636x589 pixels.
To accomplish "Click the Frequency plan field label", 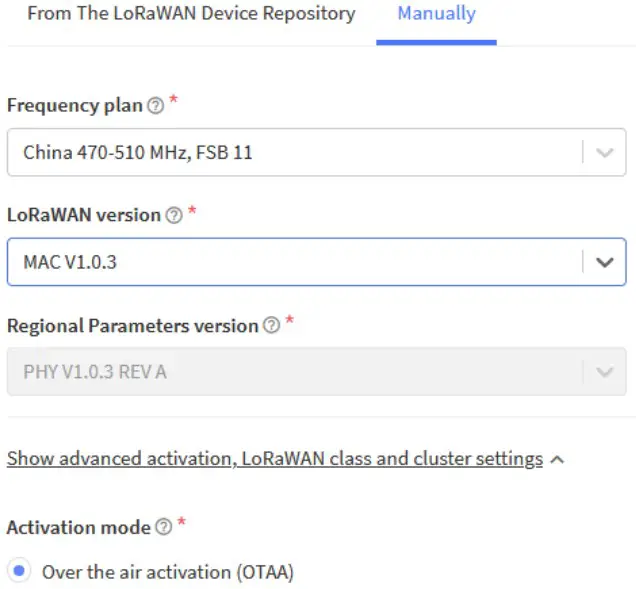I will click(75, 106).
